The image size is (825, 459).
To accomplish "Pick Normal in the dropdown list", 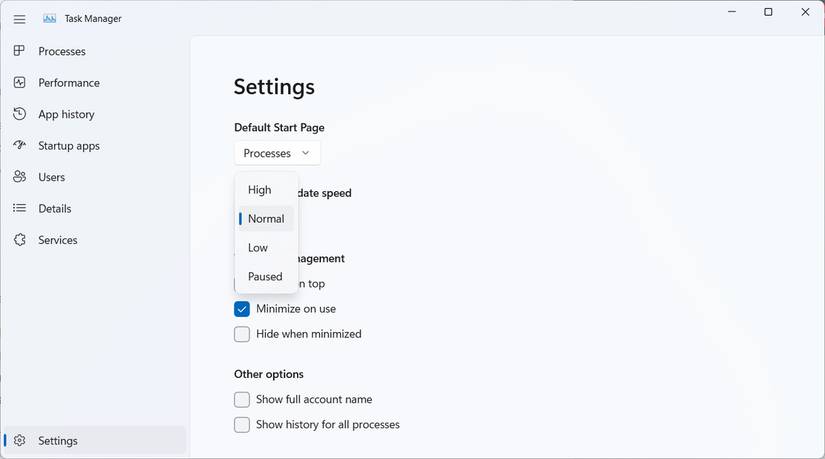I will click(266, 219).
